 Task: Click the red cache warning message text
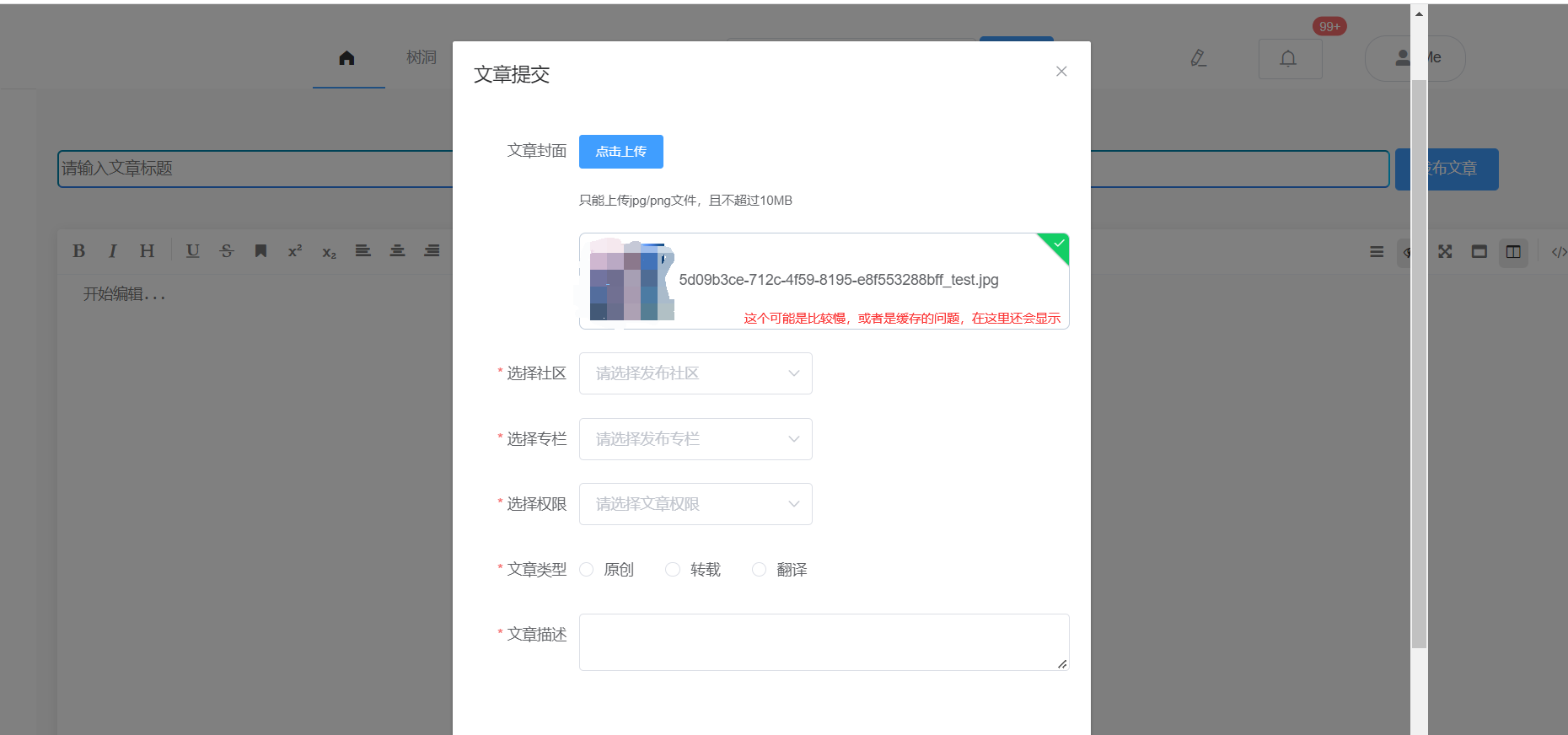902,318
